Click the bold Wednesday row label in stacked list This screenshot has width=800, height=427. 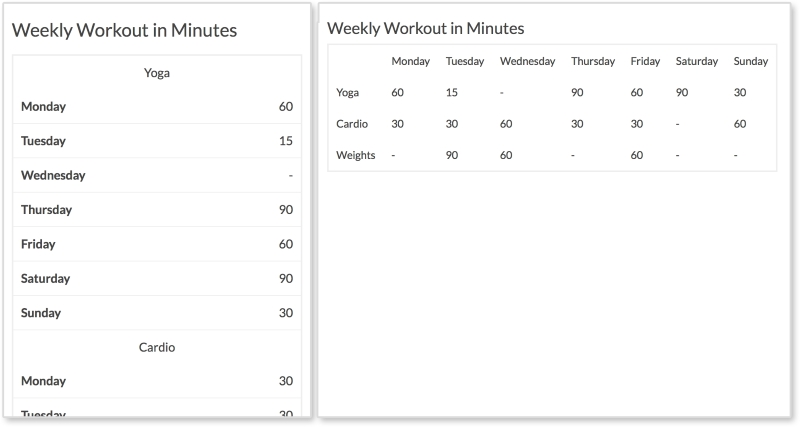pos(53,175)
